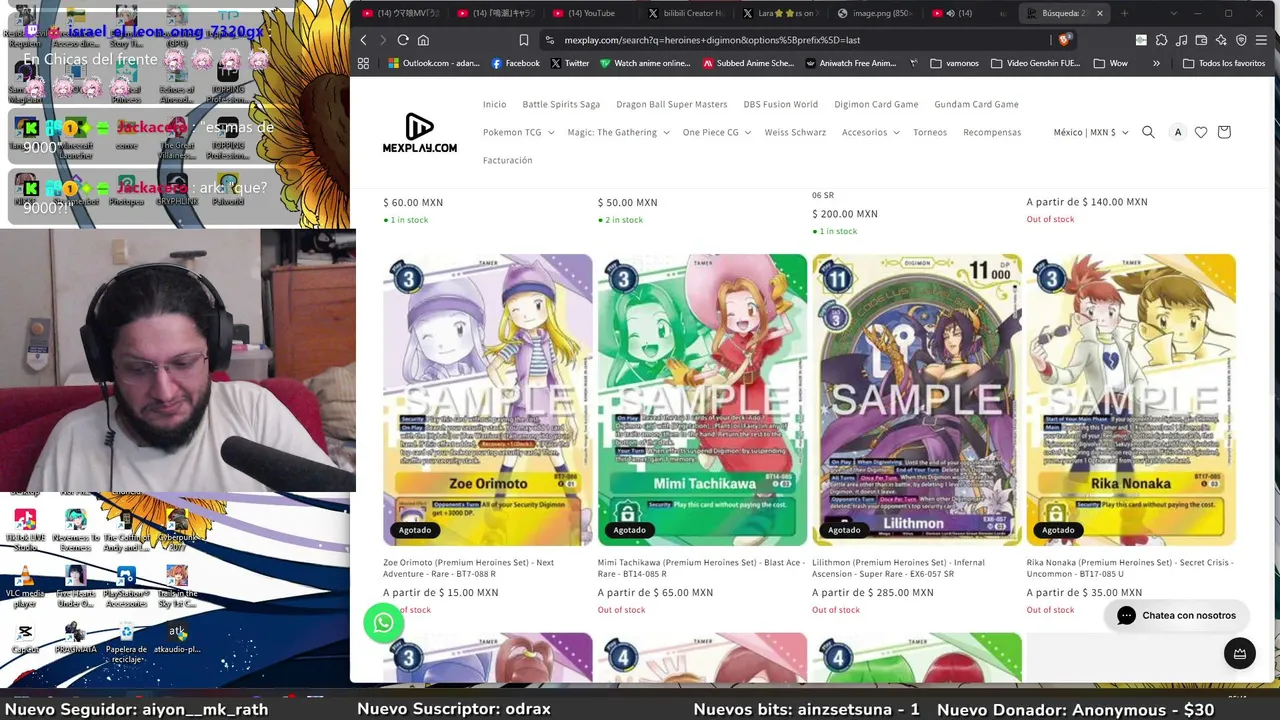
Task: Close the Búsqueda active tab
Action: (x=1100, y=13)
